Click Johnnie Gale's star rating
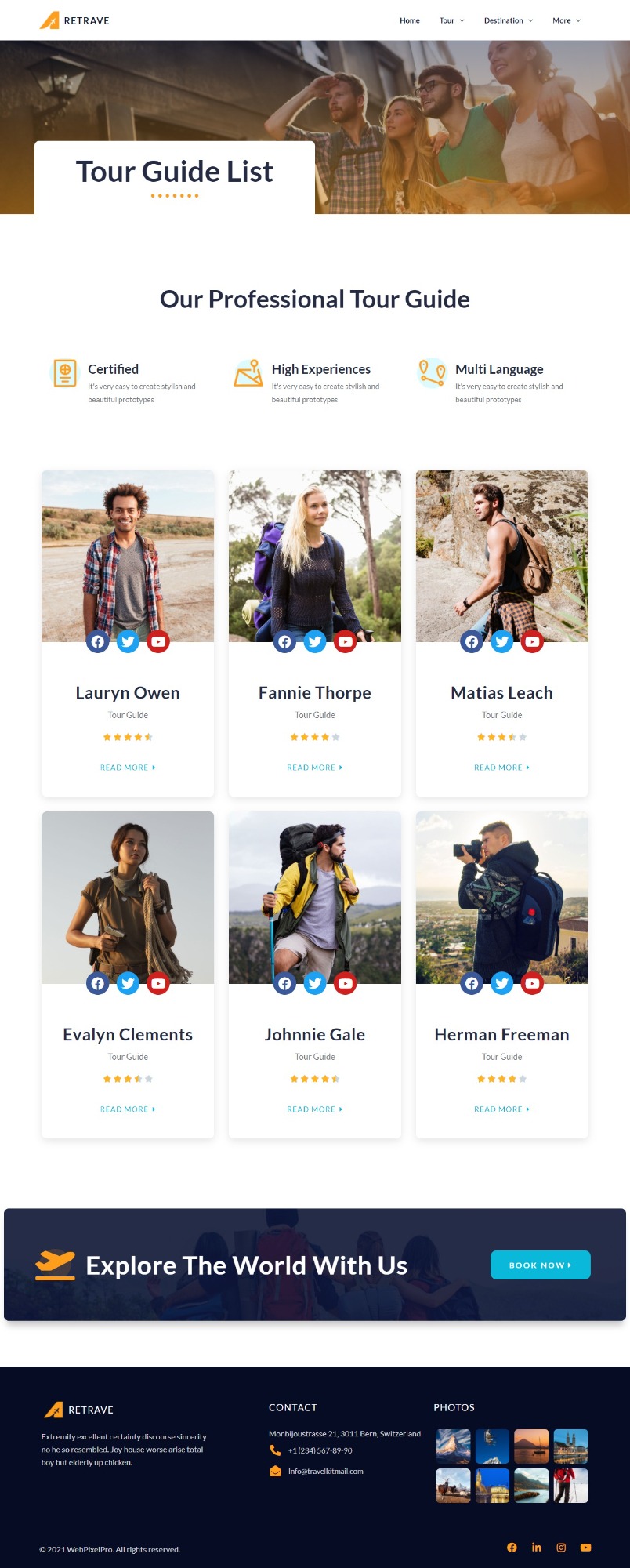 [x=315, y=1079]
